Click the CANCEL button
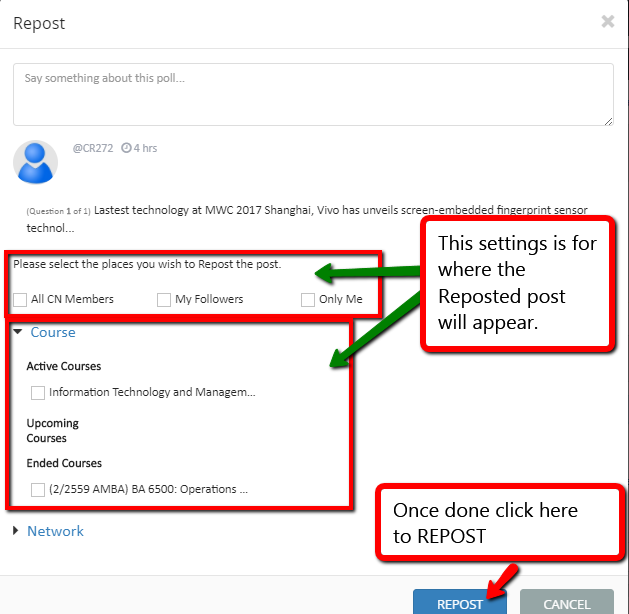Image resolution: width=629 pixels, height=614 pixels. 567,602
